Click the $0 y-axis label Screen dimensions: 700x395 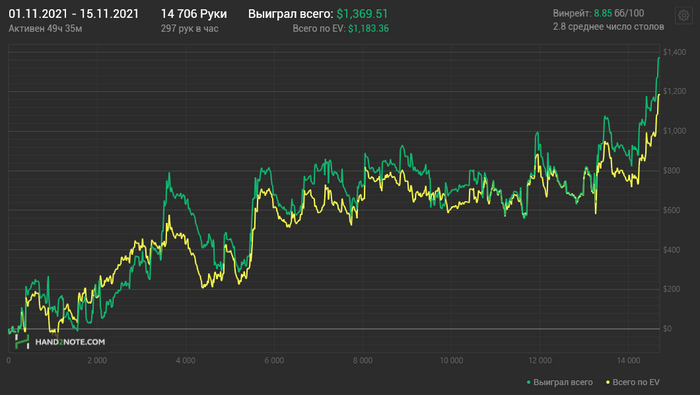pyautogui.click(x=667, y=329)
